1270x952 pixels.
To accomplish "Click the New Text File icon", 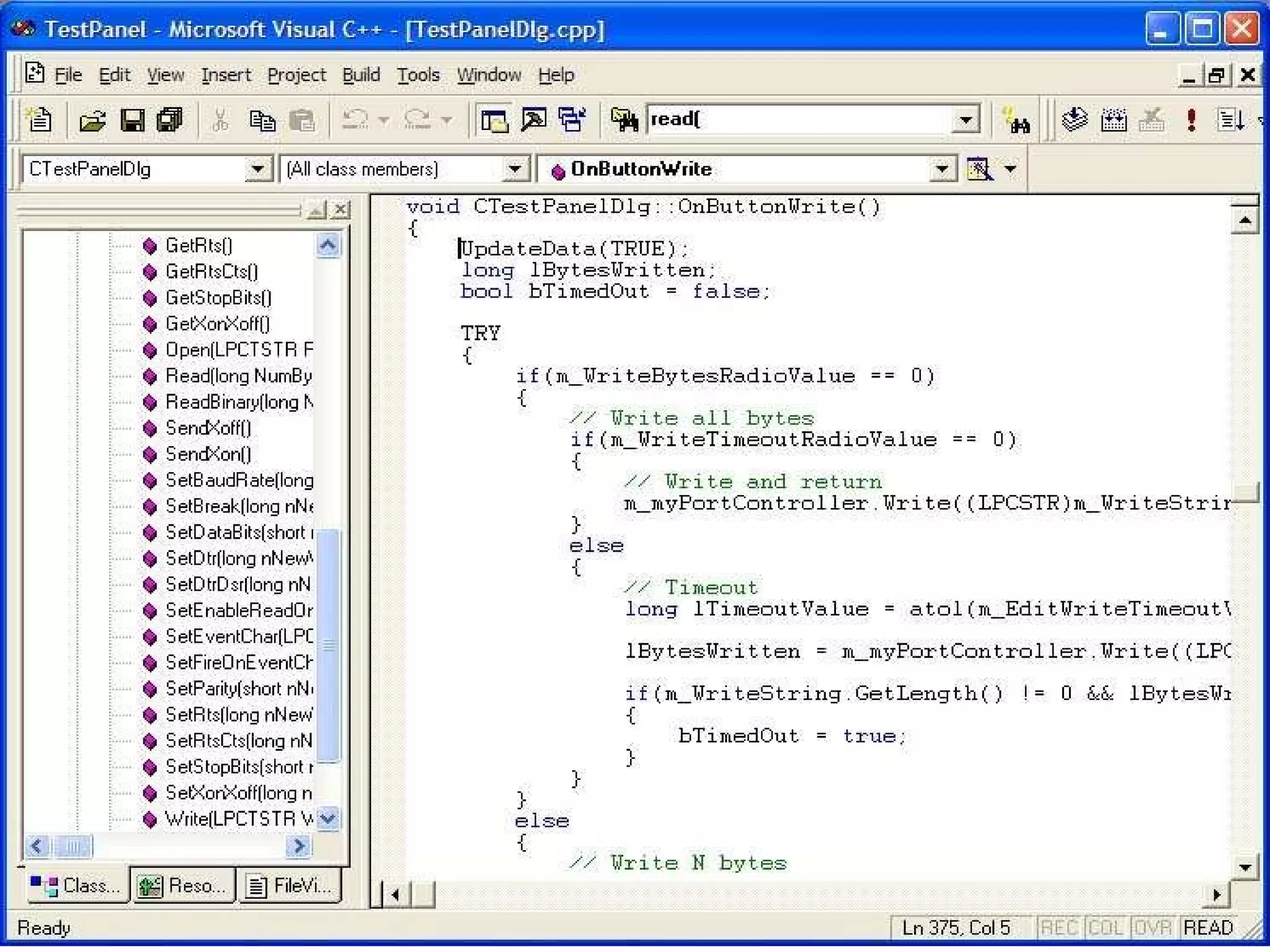I will pyautogui.click(x=40, y=119).
